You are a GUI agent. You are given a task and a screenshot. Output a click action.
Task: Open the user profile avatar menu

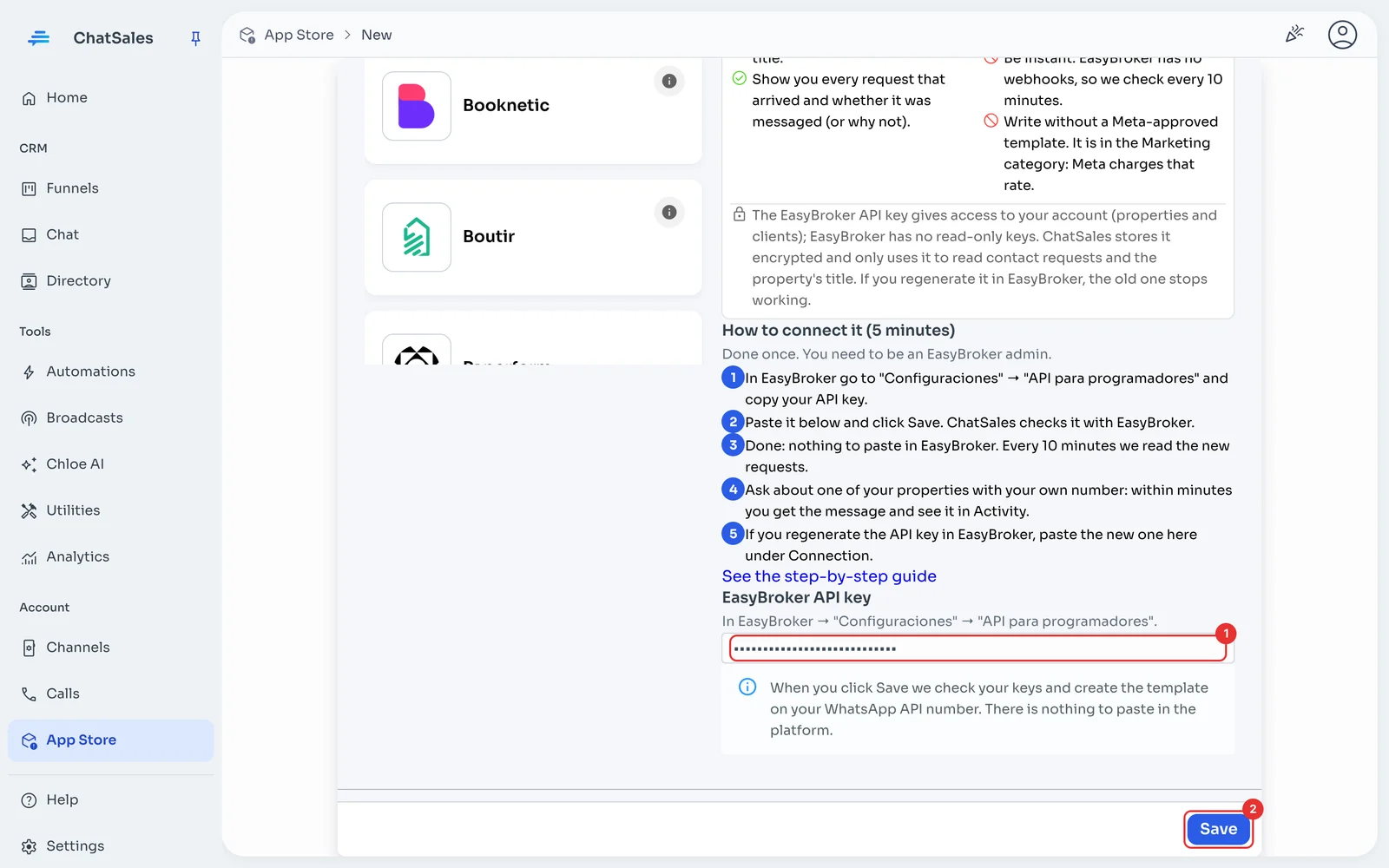pyautogui.click(x=1342, y=35)
